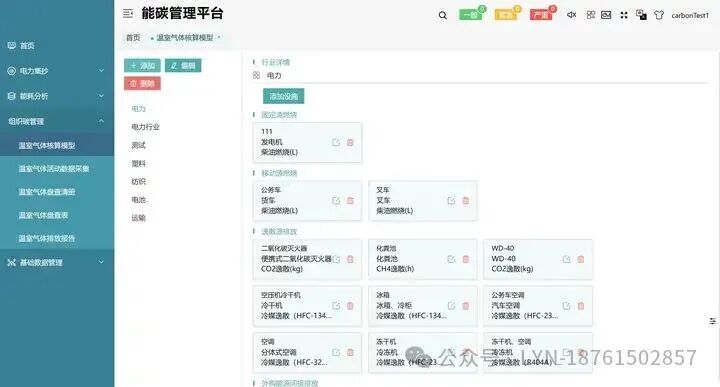Delete the 化粪池 card

tap(466, 259)
